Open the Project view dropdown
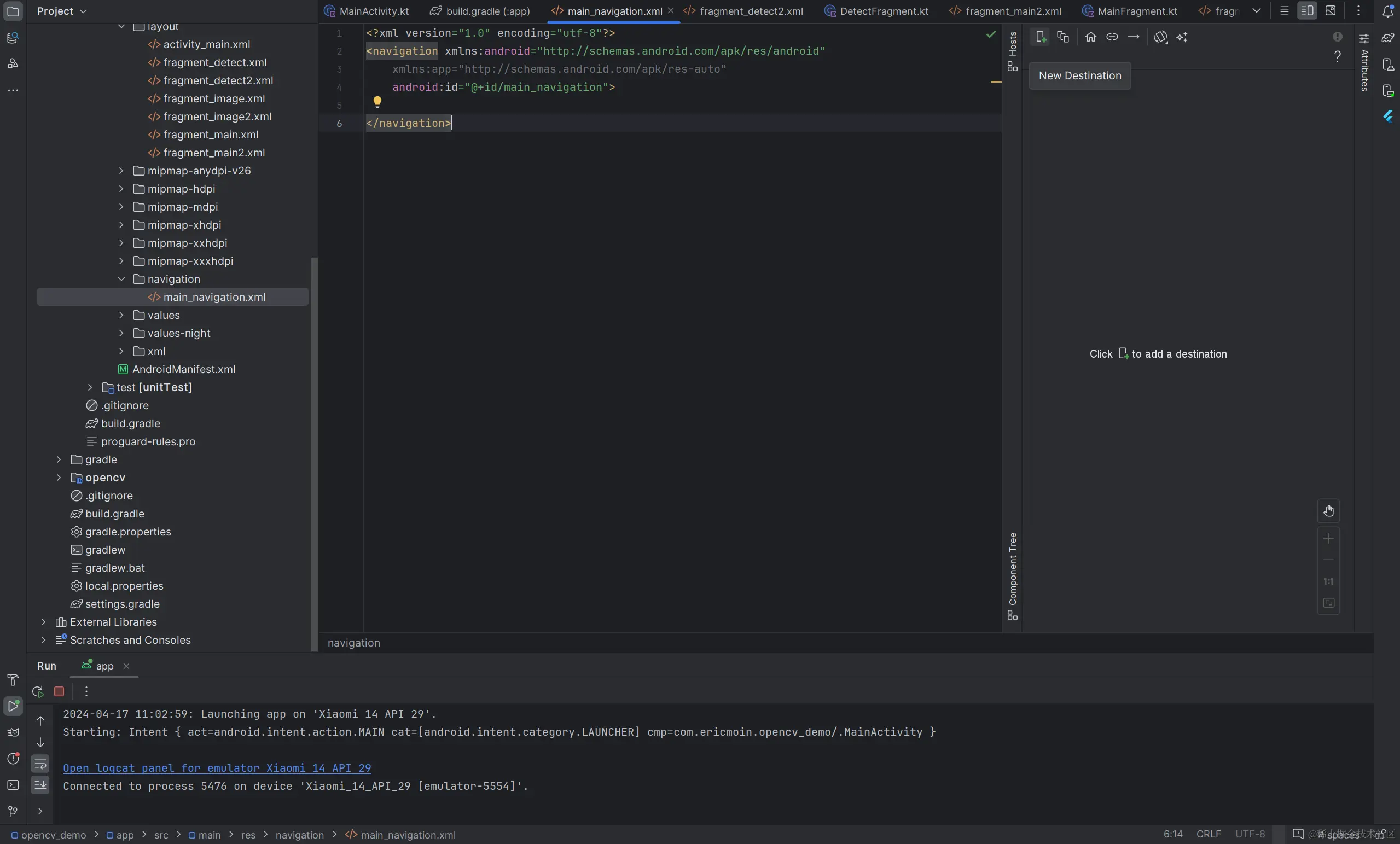 tap(62, 11)
